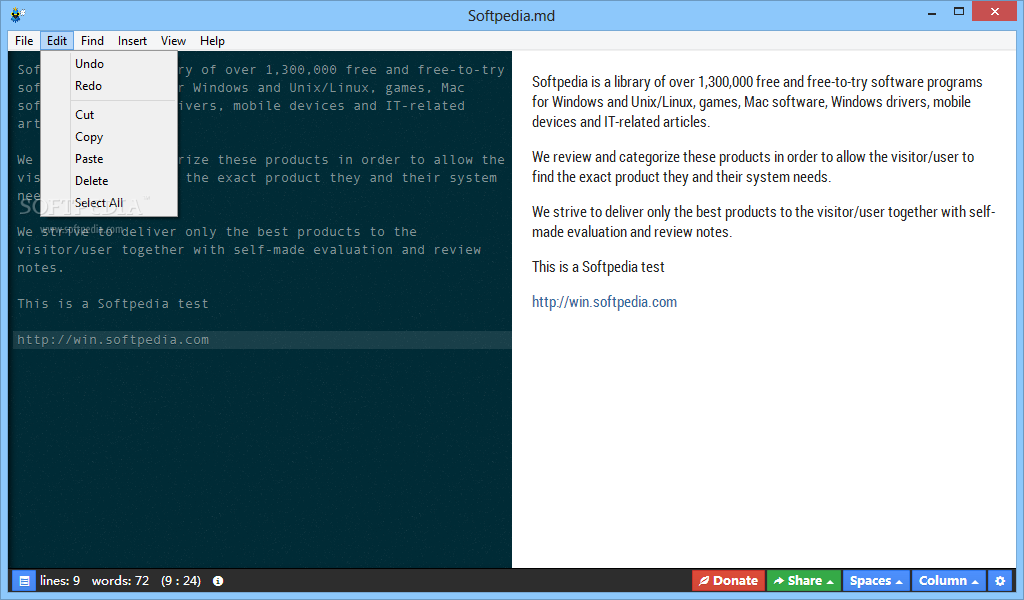Open document info icon in status bar
1024x600 pixels.
pyautogui.click(x=218, y=580)
